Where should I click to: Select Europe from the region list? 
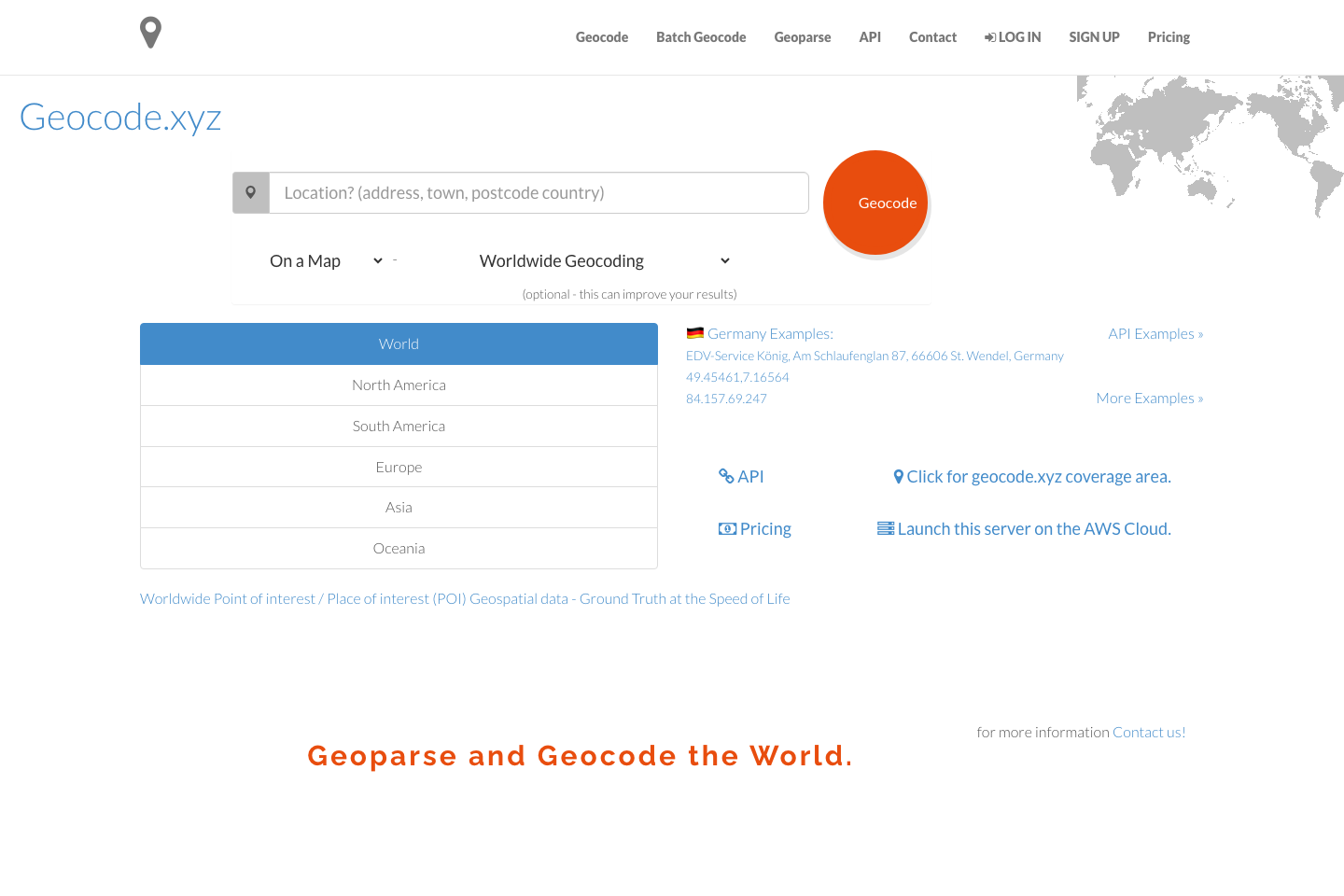click(x=399, y=467)
